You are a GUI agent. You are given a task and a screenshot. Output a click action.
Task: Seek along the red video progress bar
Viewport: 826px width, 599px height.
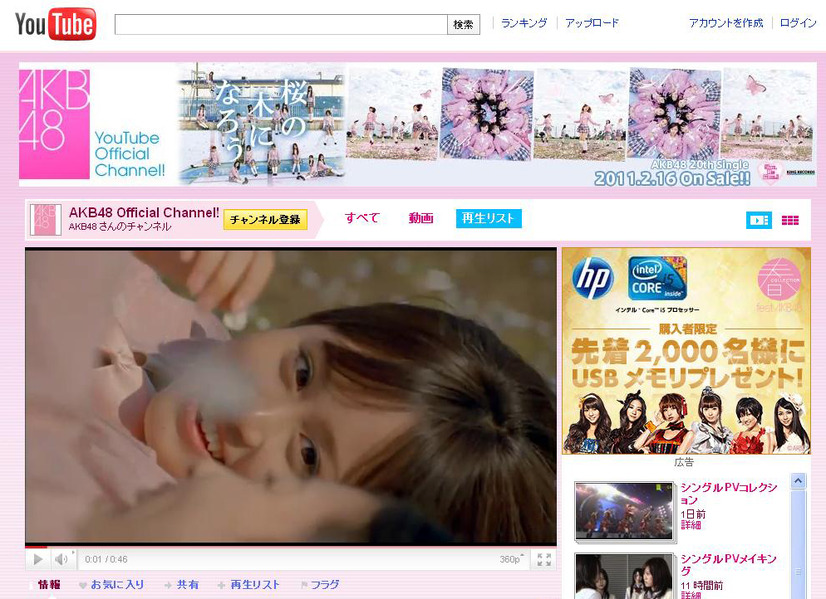pyautogui.click(x=291, y=547)
